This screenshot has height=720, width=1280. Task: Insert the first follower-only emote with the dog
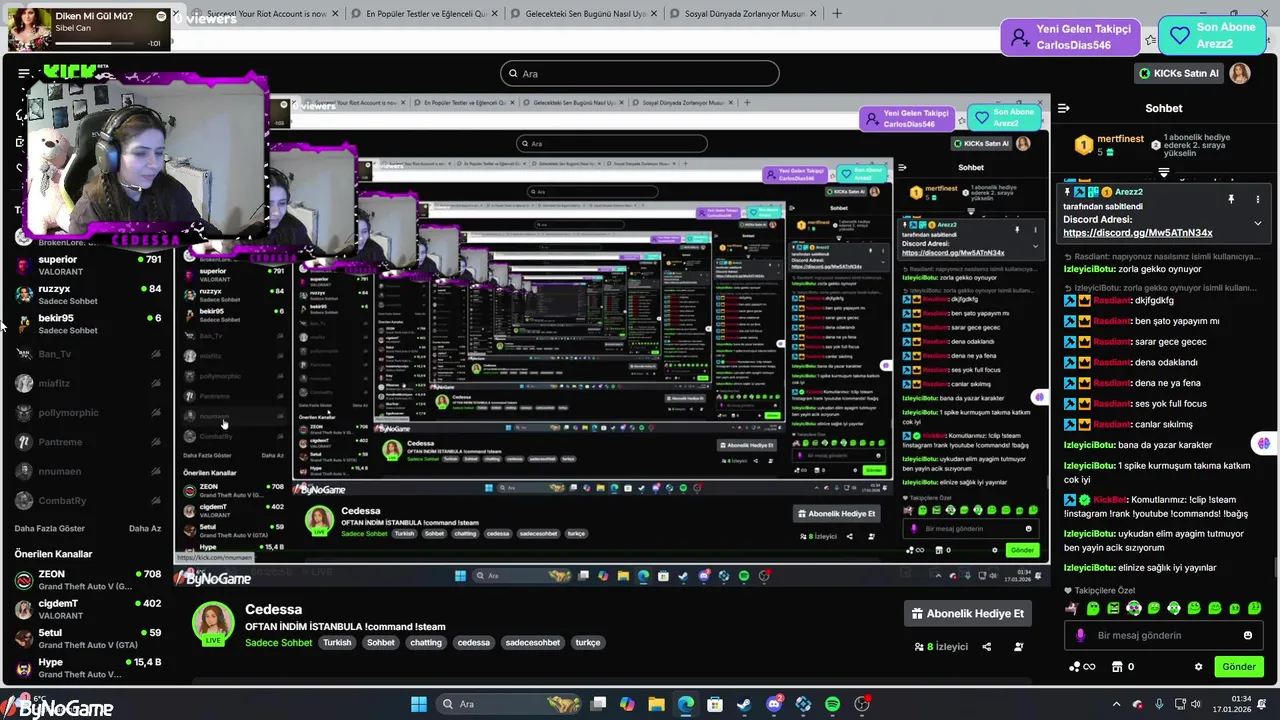pyautogui.click(x=1072, y=608)
